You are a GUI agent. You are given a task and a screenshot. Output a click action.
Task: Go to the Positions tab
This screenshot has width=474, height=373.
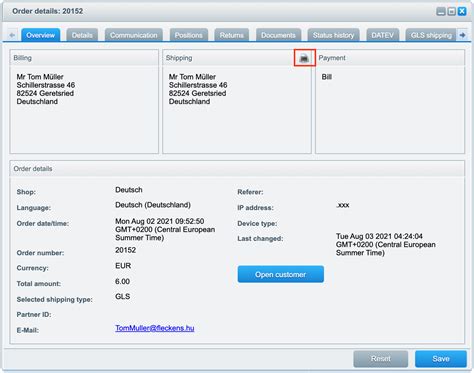pos(189,35)
